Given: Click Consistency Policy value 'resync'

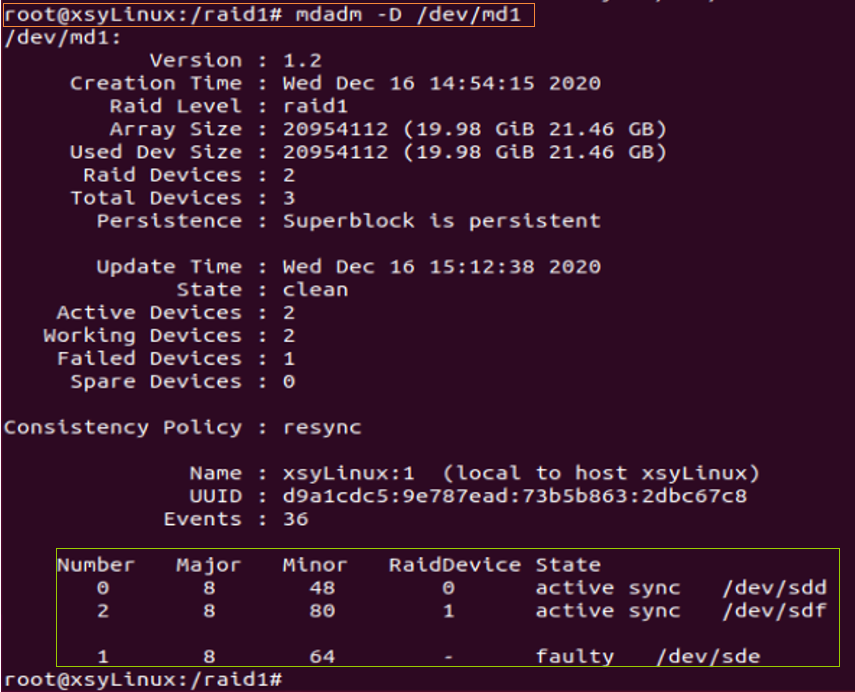Looking at the screenshot, I should pyautogui.click(x=322, y=428).
